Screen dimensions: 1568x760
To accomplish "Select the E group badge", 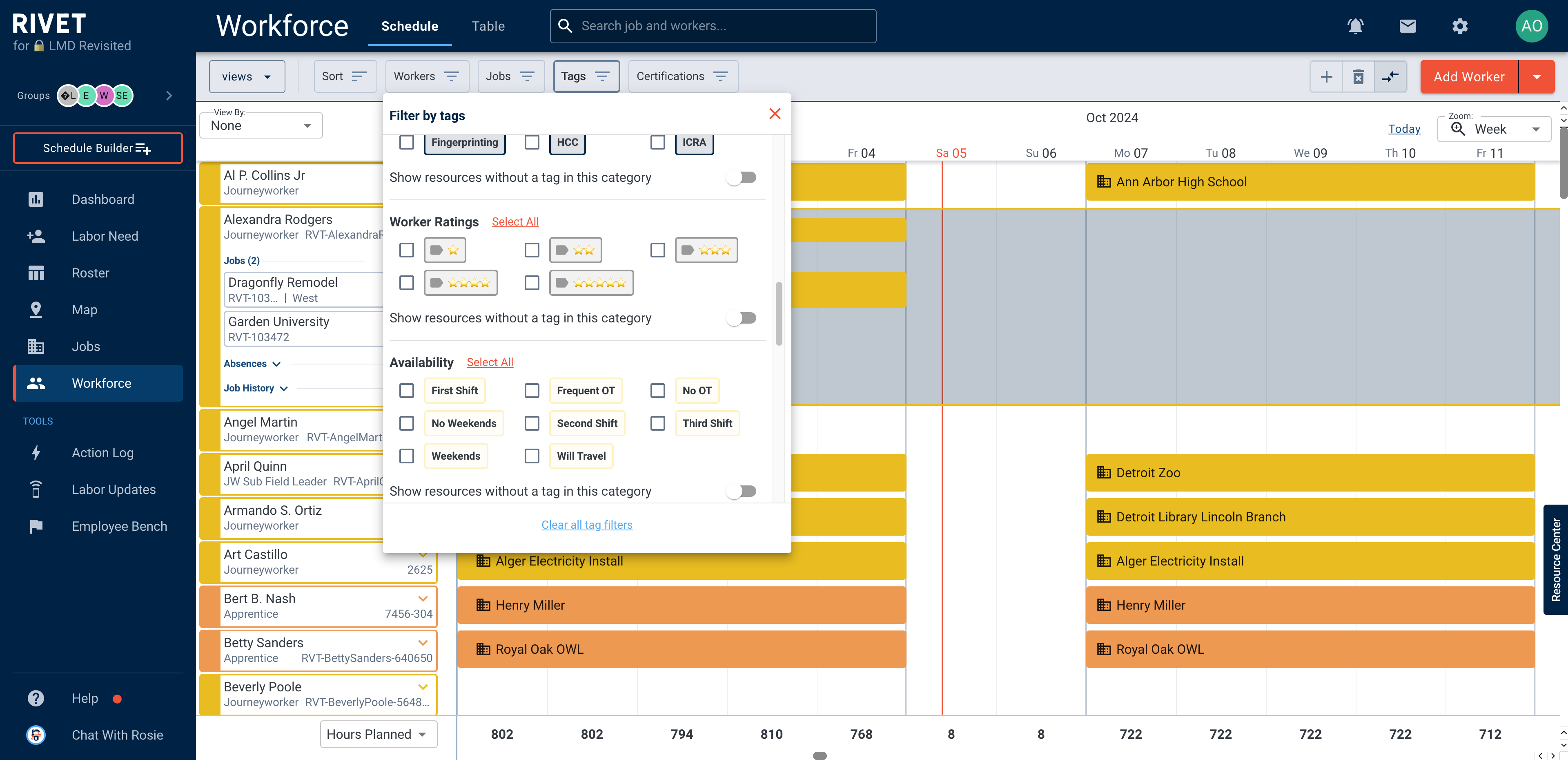I will (87, 96).
